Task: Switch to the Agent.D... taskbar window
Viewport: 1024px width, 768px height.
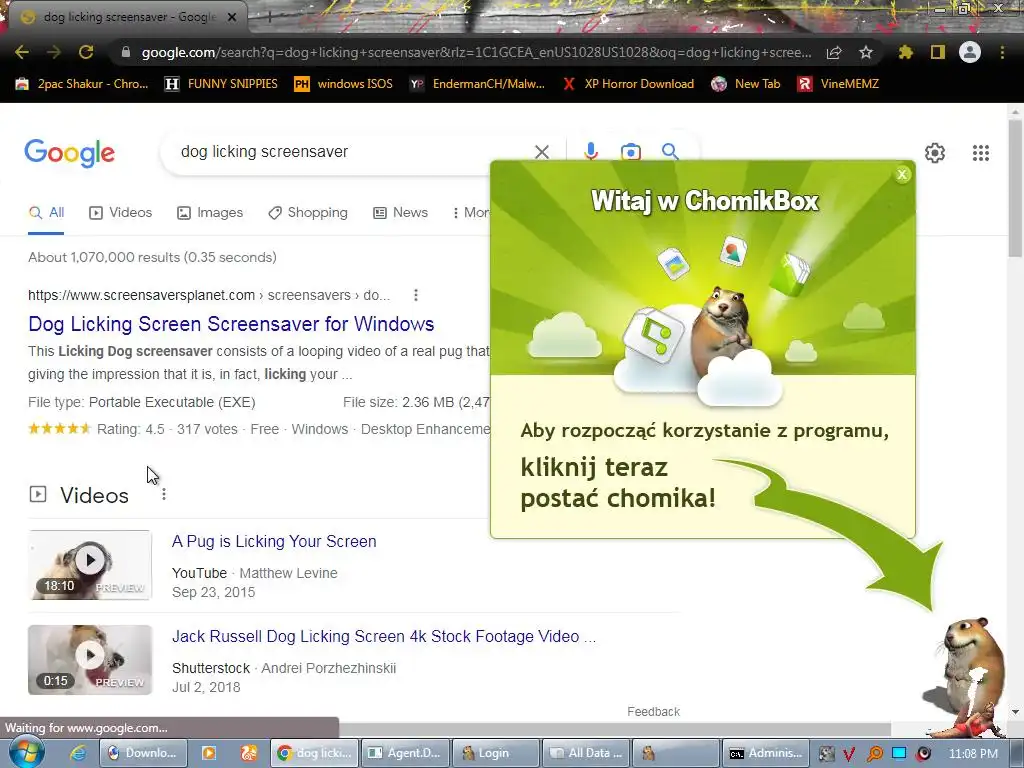Action: point(406,753)
